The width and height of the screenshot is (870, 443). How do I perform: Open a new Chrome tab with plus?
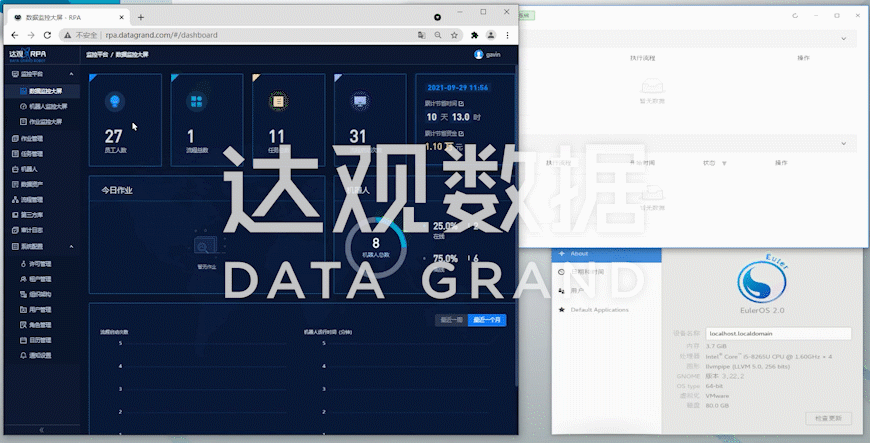click(140, 17)
